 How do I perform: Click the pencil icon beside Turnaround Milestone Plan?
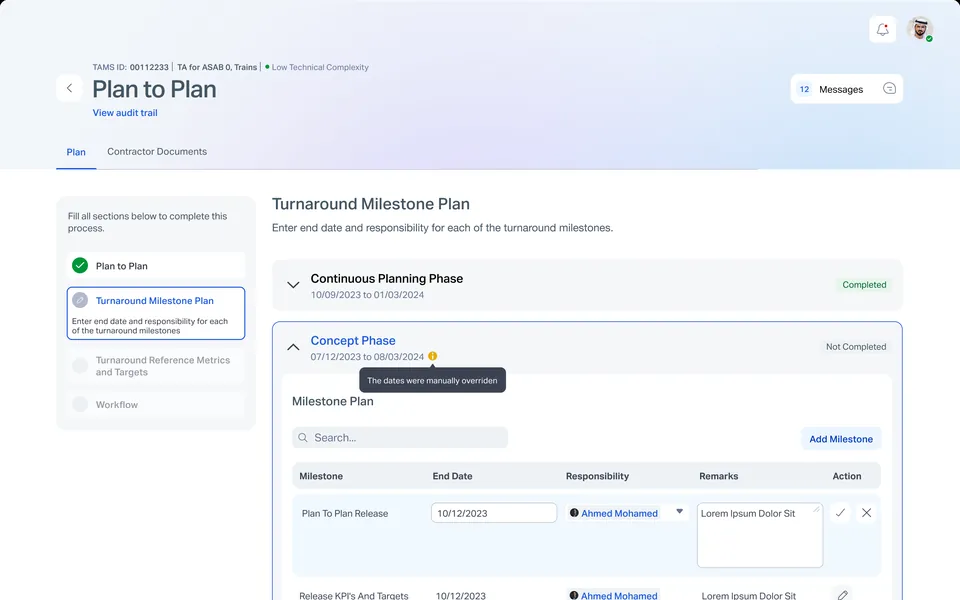click(80, 300)
